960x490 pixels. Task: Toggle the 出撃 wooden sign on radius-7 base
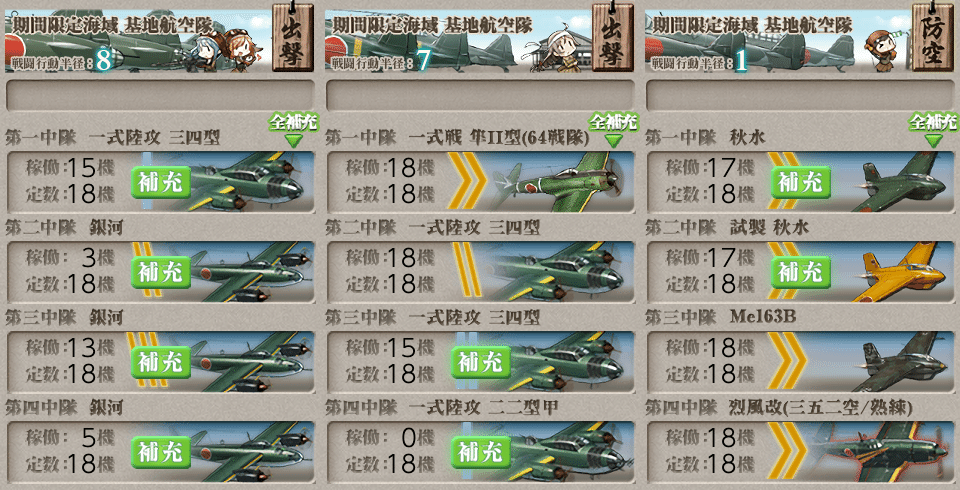pyautogui.click(x=612, y=37)
